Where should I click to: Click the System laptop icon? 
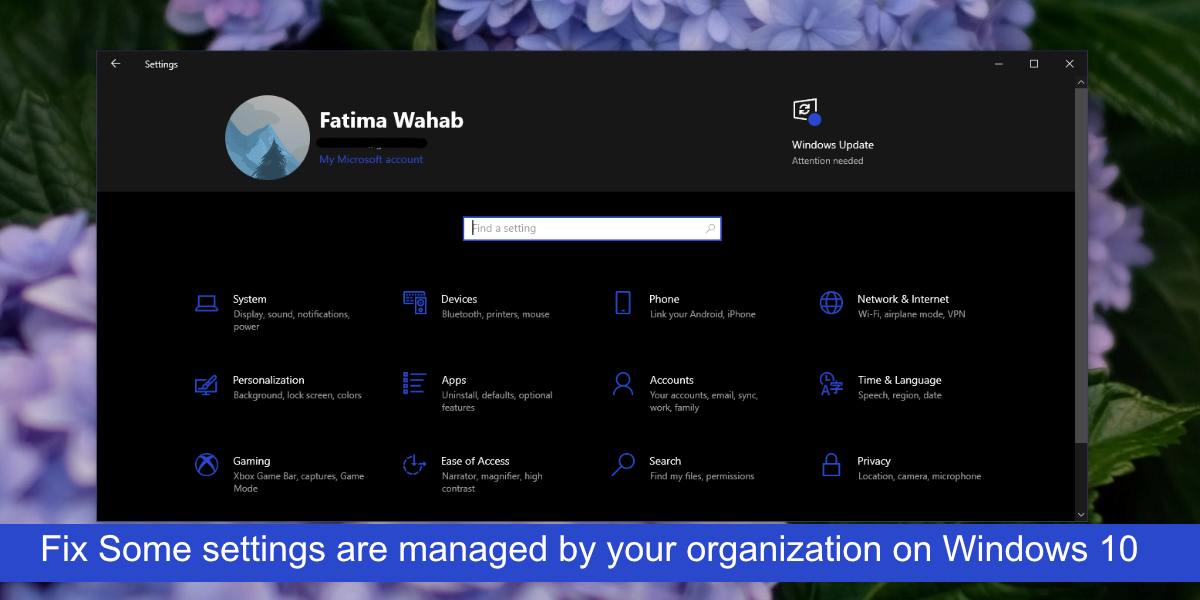pyautogui.click(x=207, y=303)
